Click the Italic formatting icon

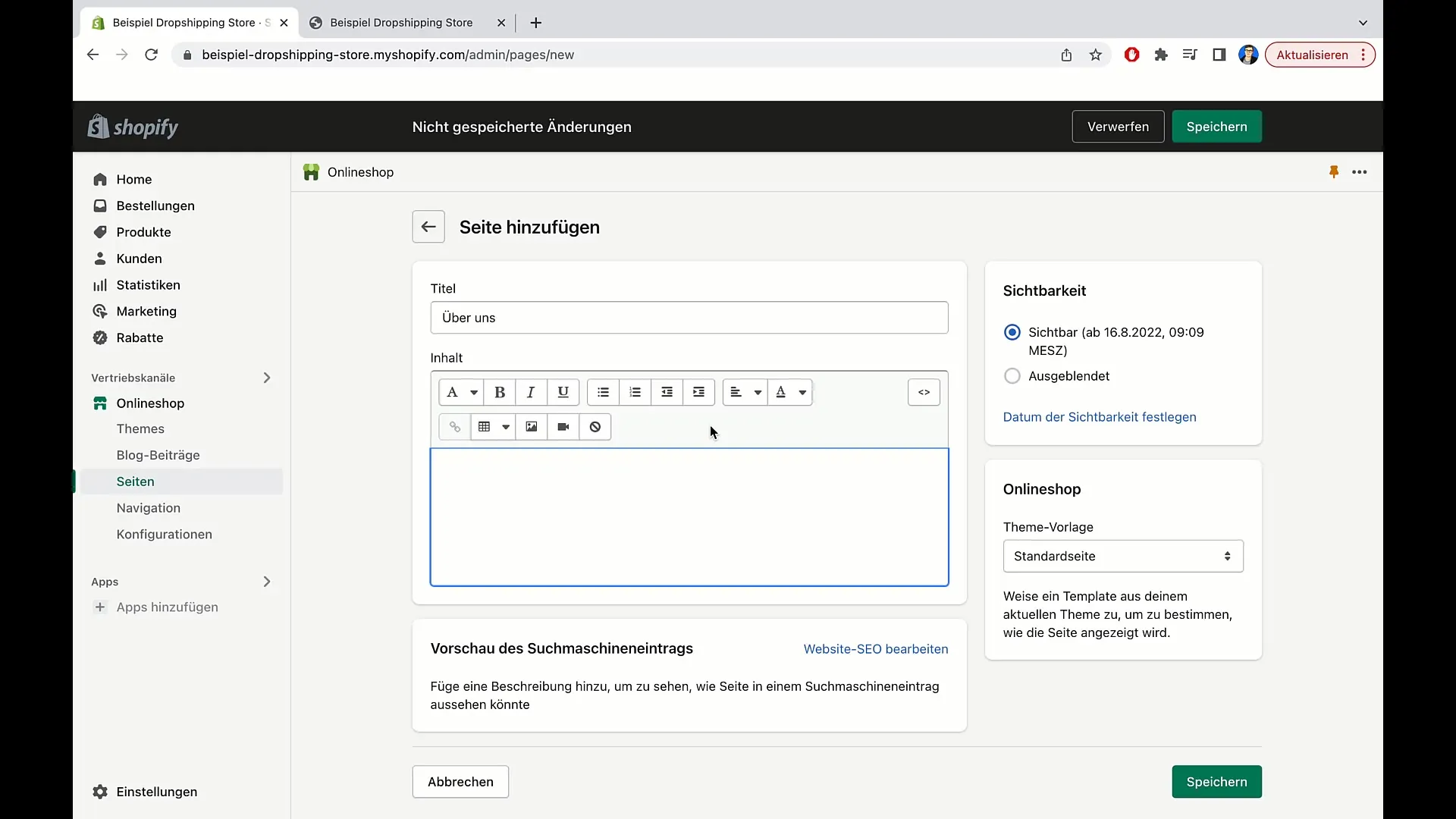531,391
